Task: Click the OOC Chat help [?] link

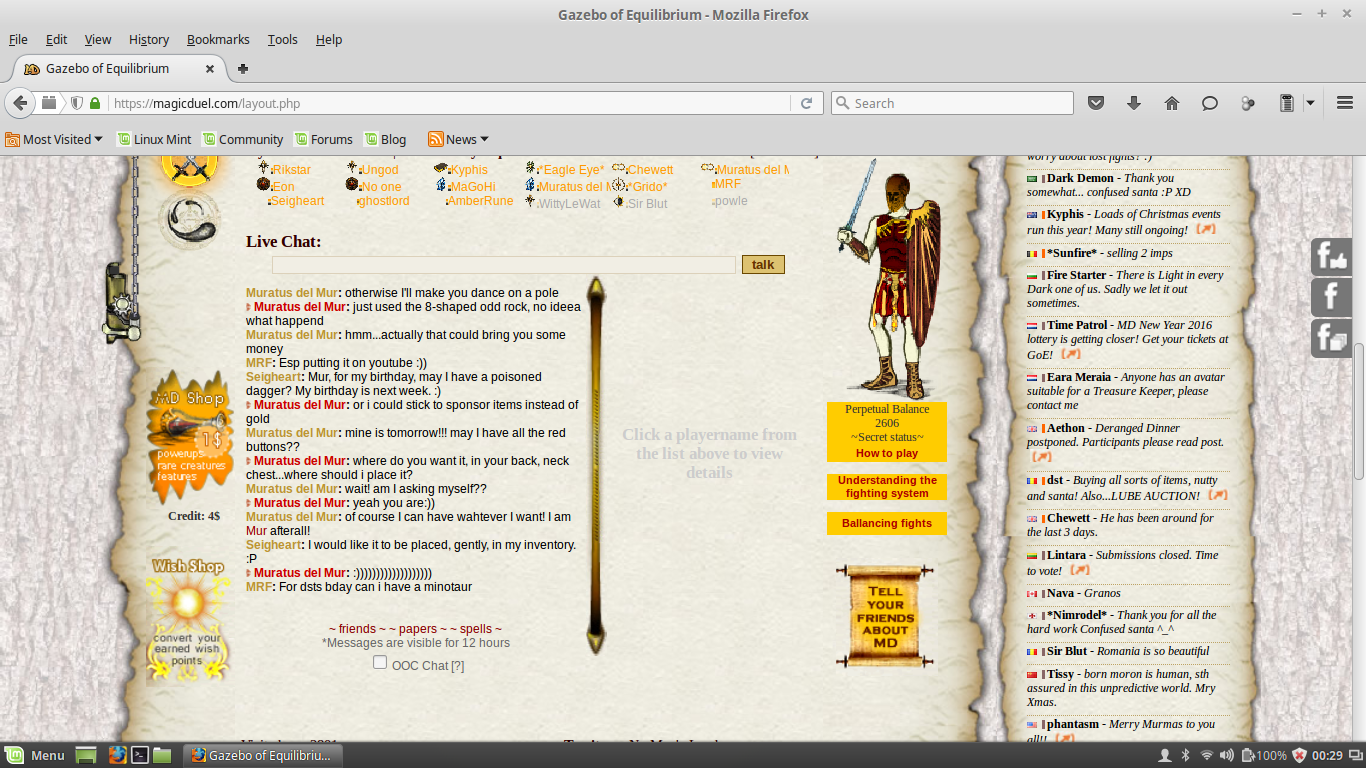Action: click(457, 666)
